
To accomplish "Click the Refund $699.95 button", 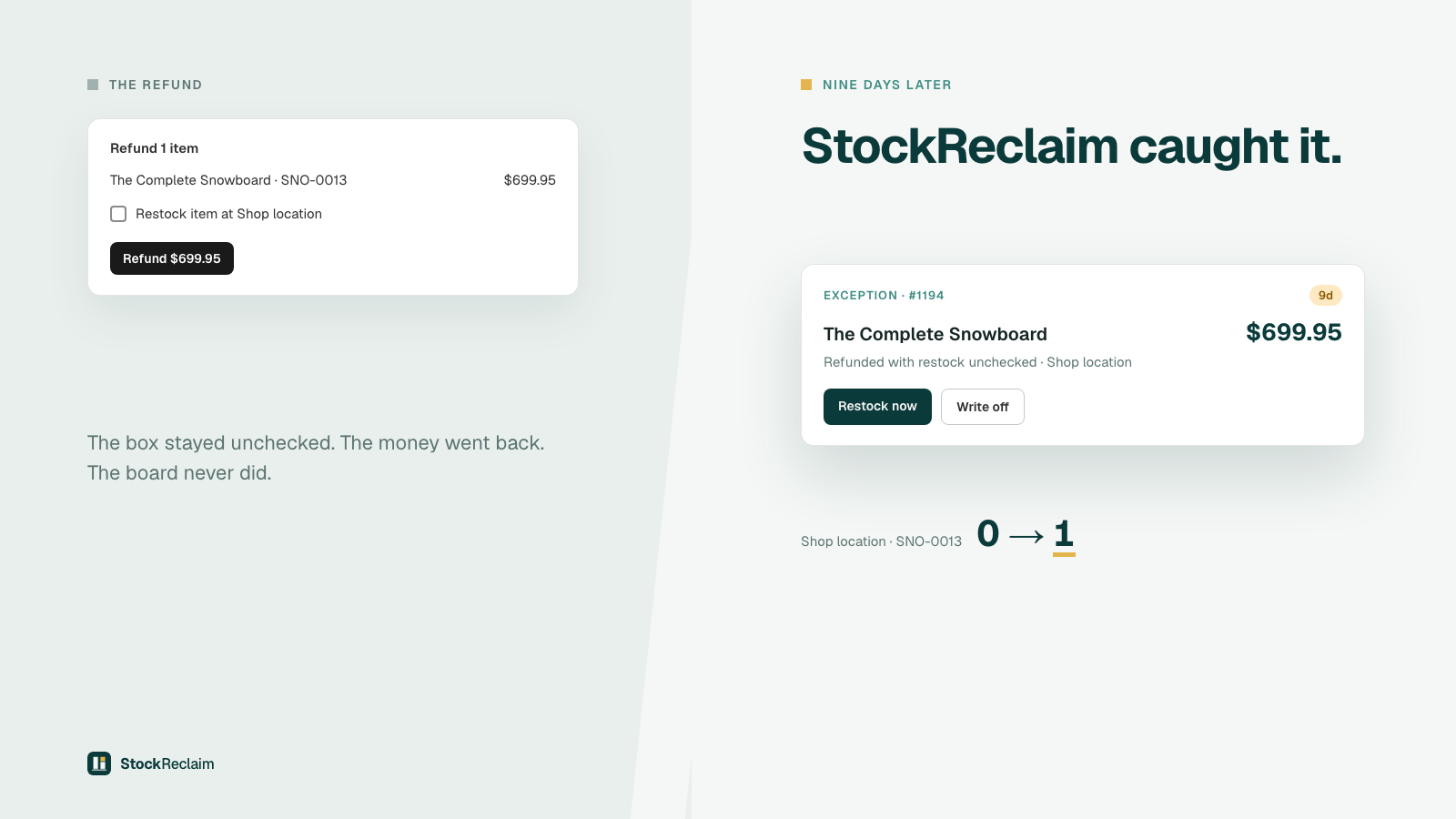I will (x=172, y=258).
